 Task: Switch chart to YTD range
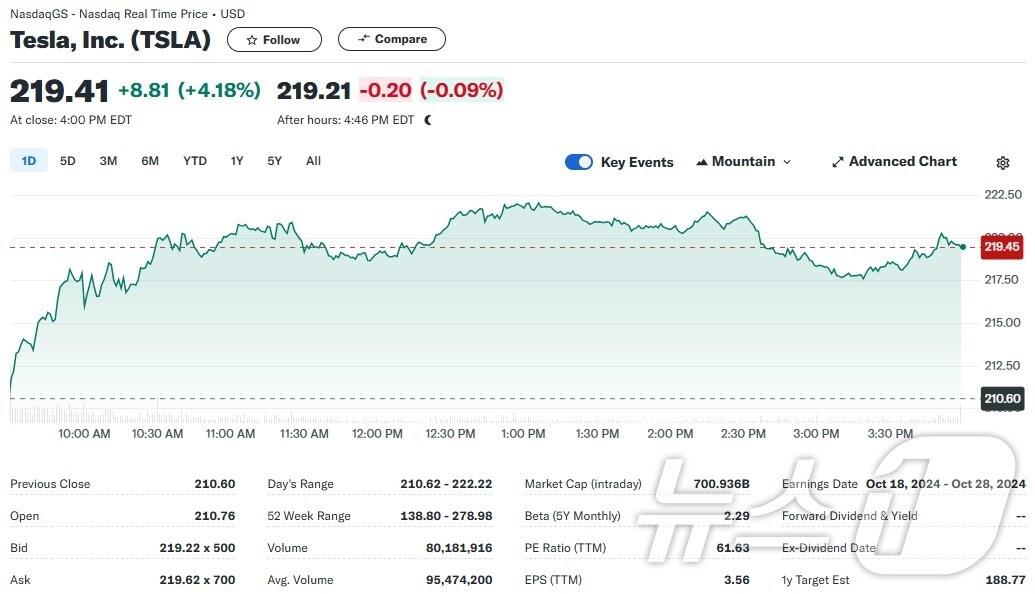195,161
